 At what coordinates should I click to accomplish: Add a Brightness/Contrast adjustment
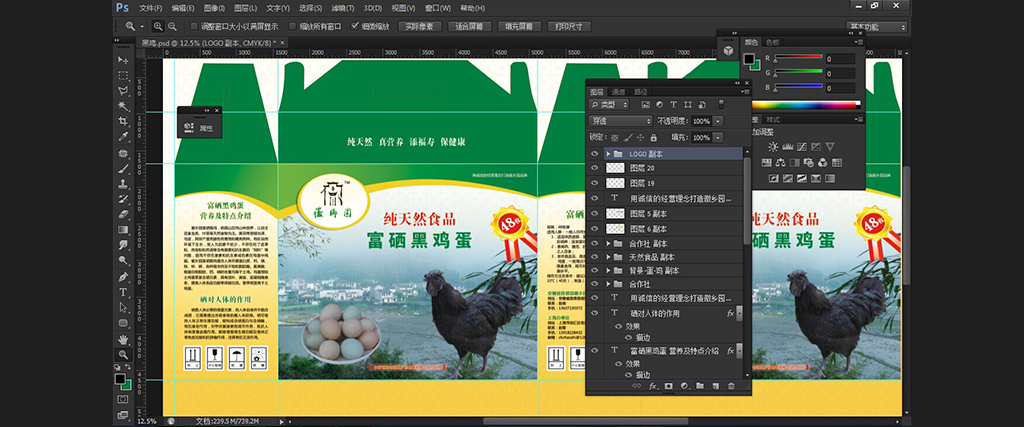click(x=773, y=147)
